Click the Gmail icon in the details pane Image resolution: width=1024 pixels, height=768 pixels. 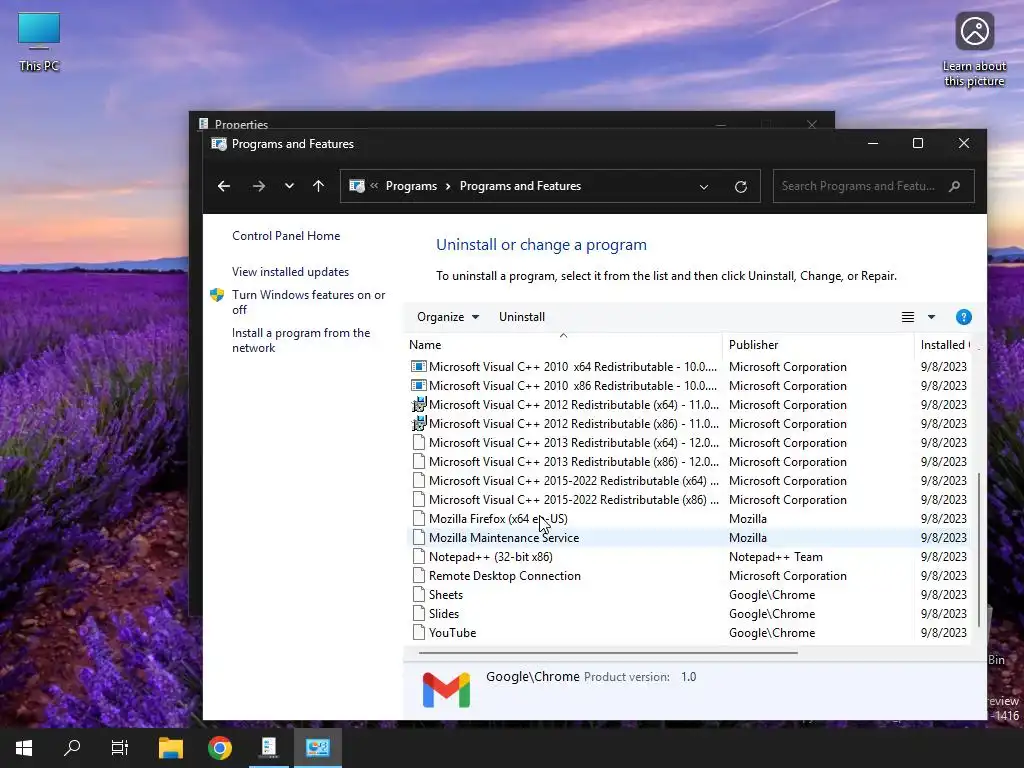(446, 690)
